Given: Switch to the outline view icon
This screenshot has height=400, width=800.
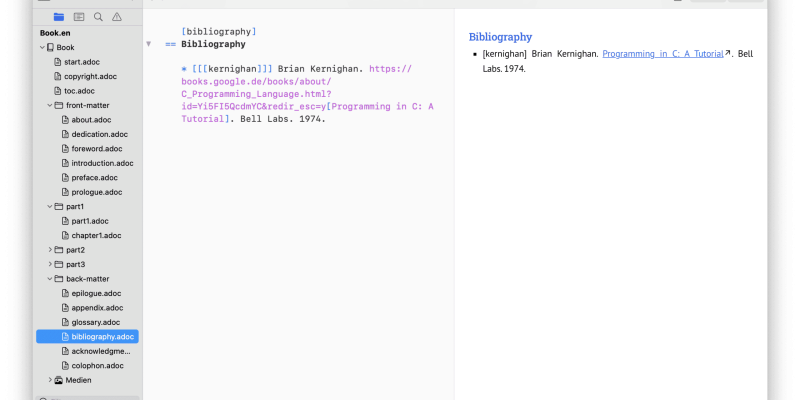Looking at the screenshot, I should 79,17.
